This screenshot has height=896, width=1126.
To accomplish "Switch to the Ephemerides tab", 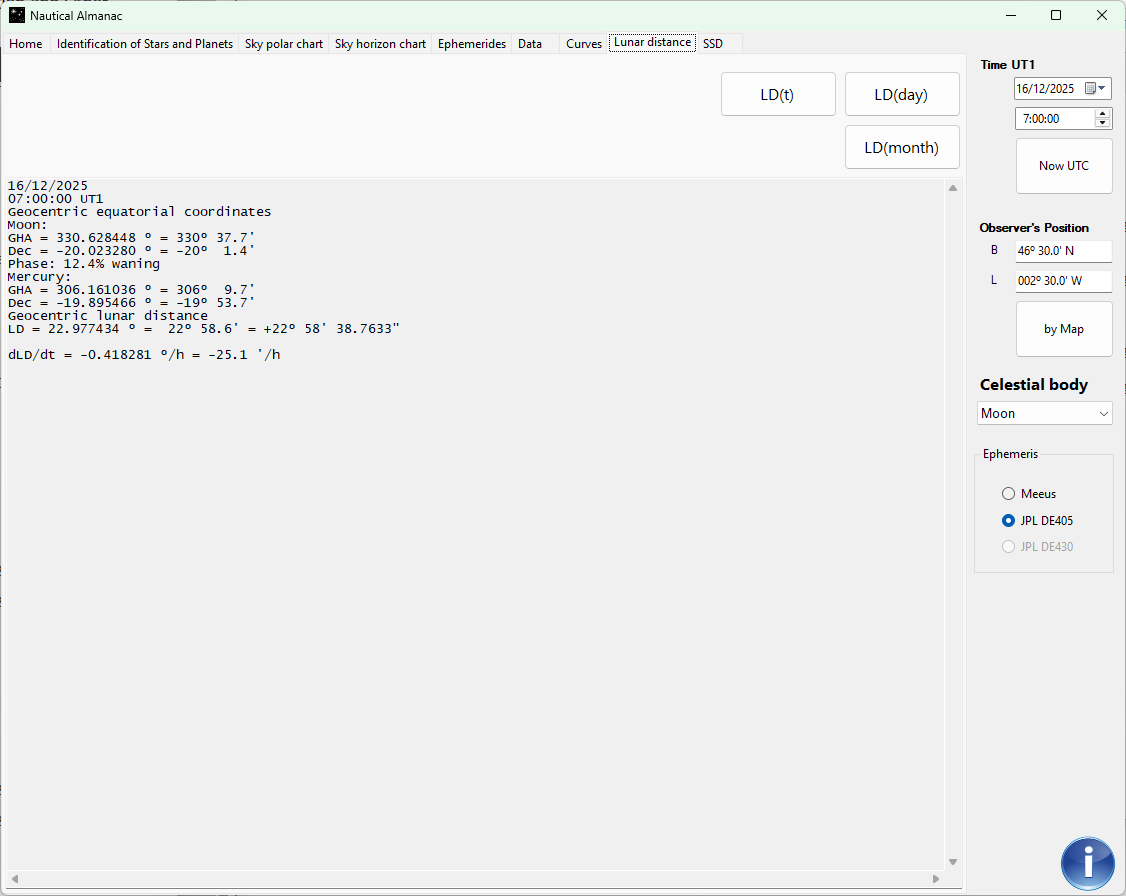I will tap(471, 44).
